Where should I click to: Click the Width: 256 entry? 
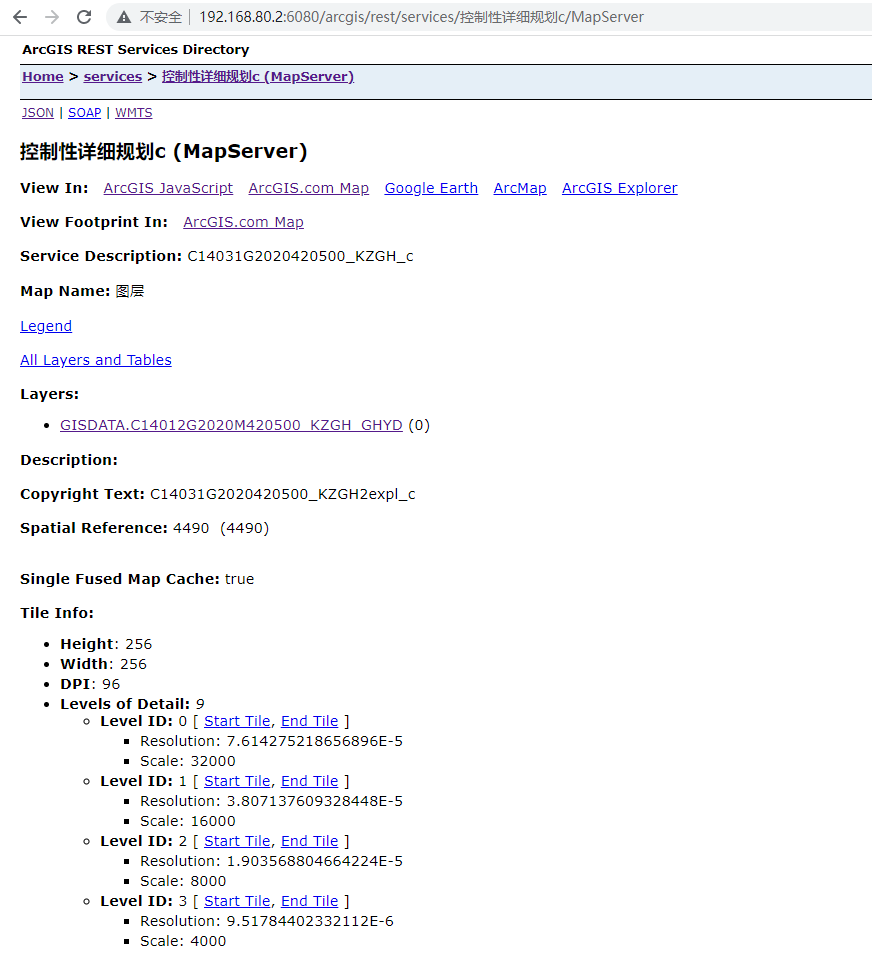click(103, 664)
